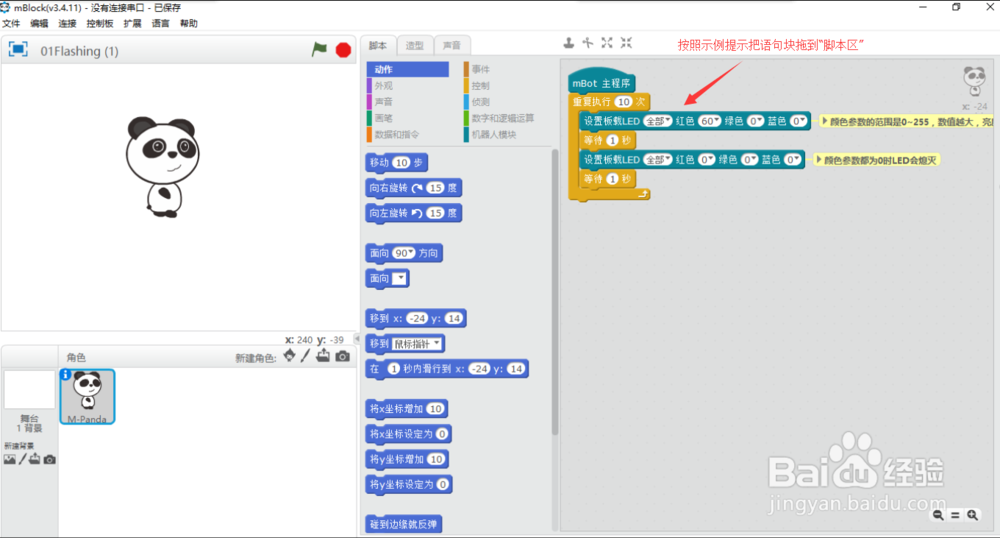Select the 动作 block category
This screenshot has height=538, width=1000.
point(408,69)
